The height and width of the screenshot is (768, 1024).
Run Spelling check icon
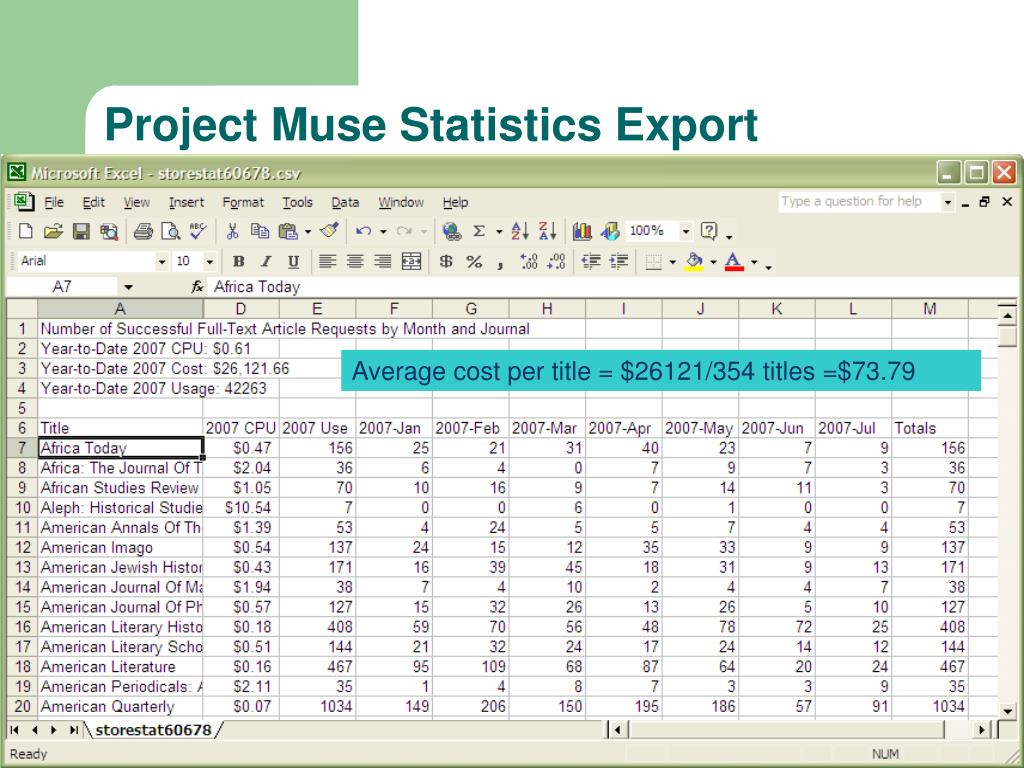[198, 231]
